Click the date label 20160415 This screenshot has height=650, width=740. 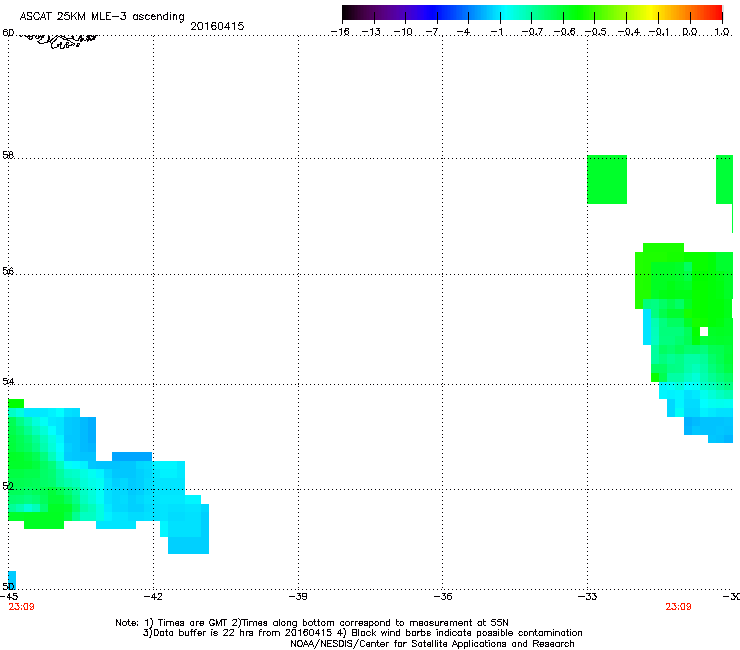click(217, 26)
